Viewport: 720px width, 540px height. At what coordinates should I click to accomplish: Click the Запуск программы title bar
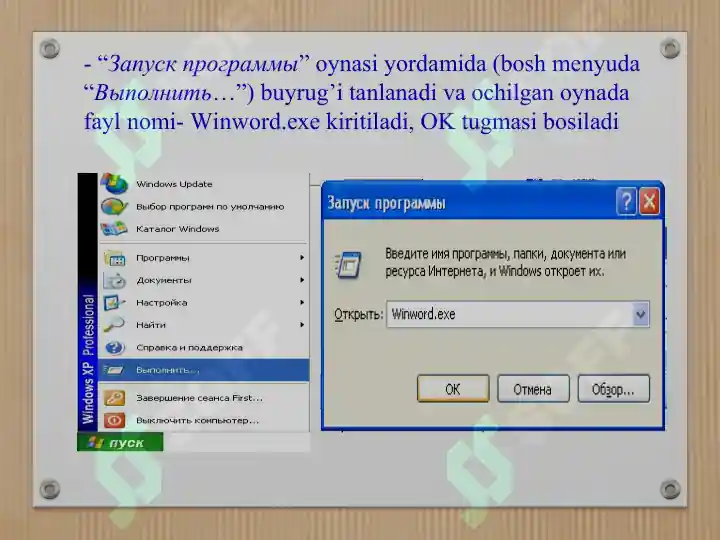point(468,202)
